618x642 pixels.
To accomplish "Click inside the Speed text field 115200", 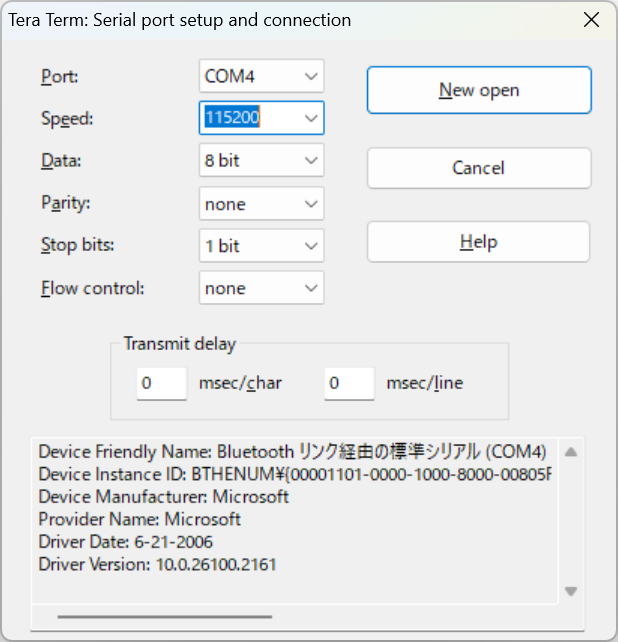I will click(x=245, y=118).
